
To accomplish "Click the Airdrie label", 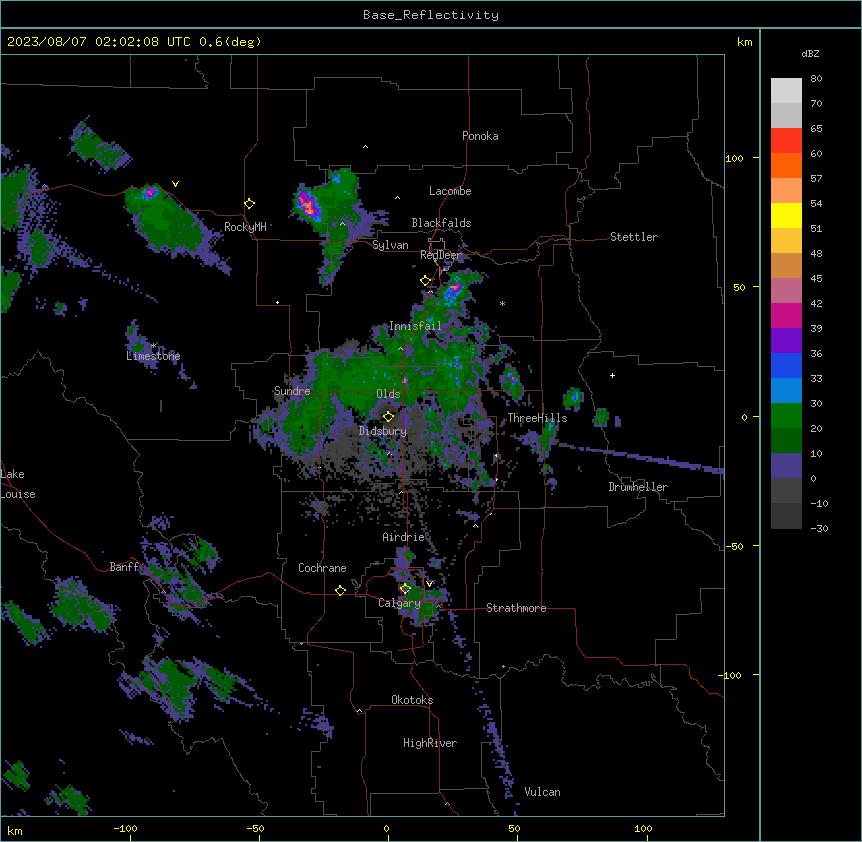I will (x=404, y=537).
